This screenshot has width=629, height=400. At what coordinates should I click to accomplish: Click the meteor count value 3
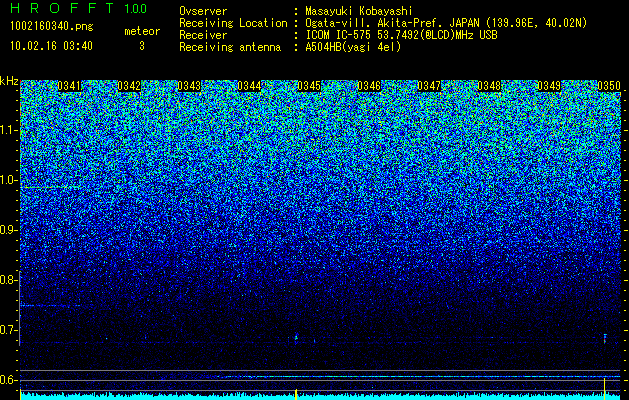[x=142, y=46]
